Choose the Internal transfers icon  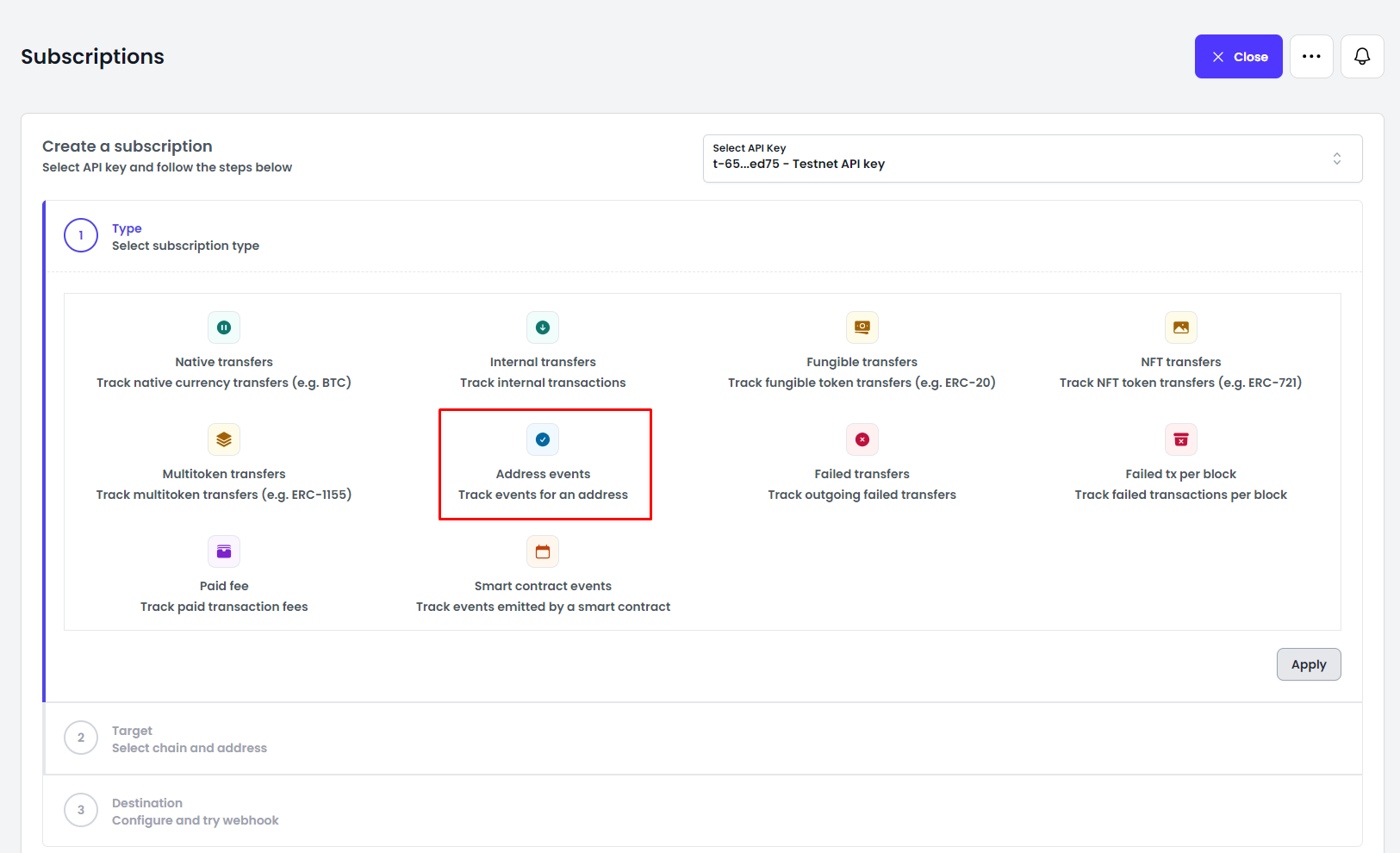pos(543,327)
